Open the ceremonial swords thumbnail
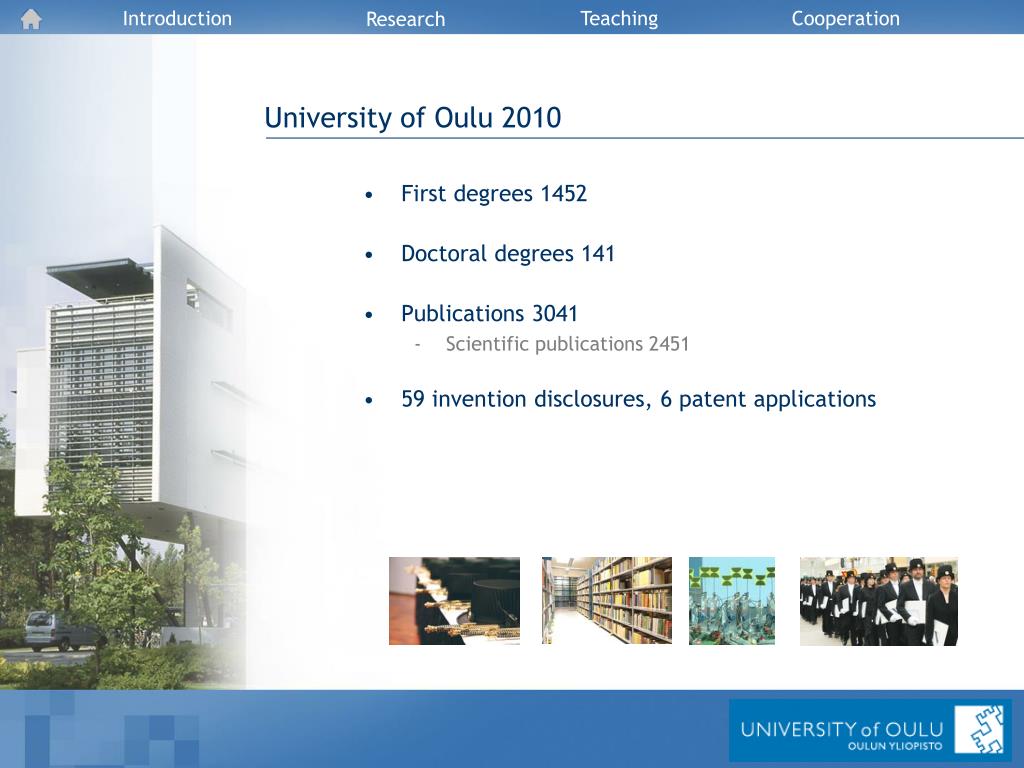 pos(455,601)
